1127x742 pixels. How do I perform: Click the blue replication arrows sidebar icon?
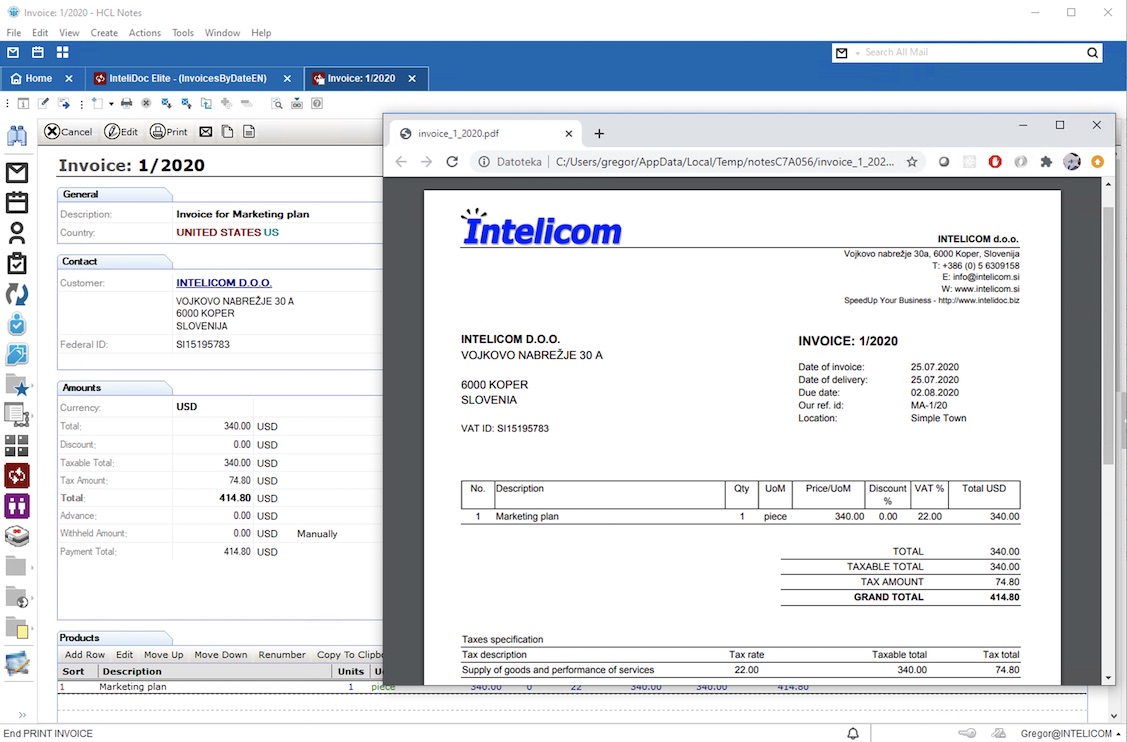[17, 294]
